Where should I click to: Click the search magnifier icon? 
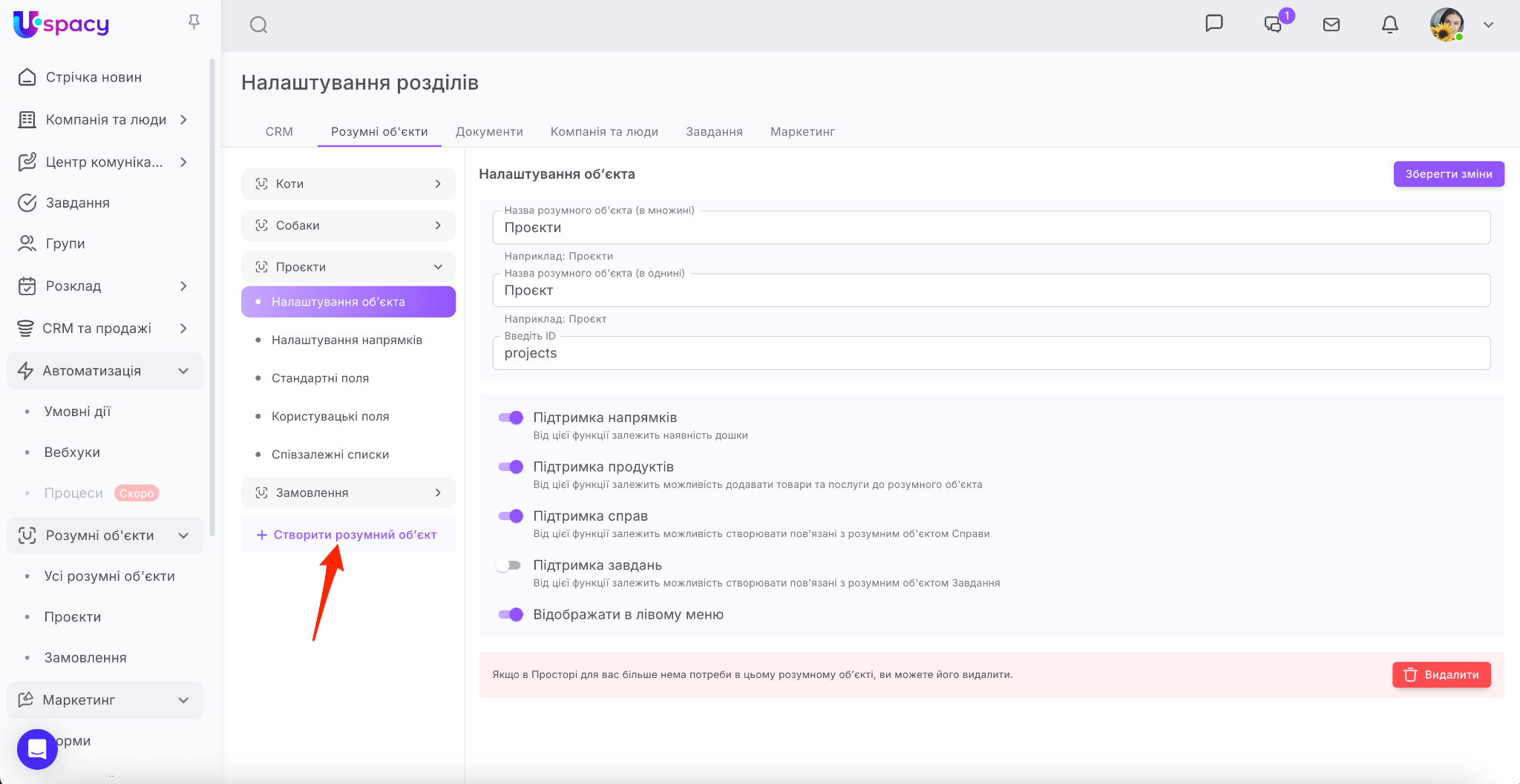[258, 25]
